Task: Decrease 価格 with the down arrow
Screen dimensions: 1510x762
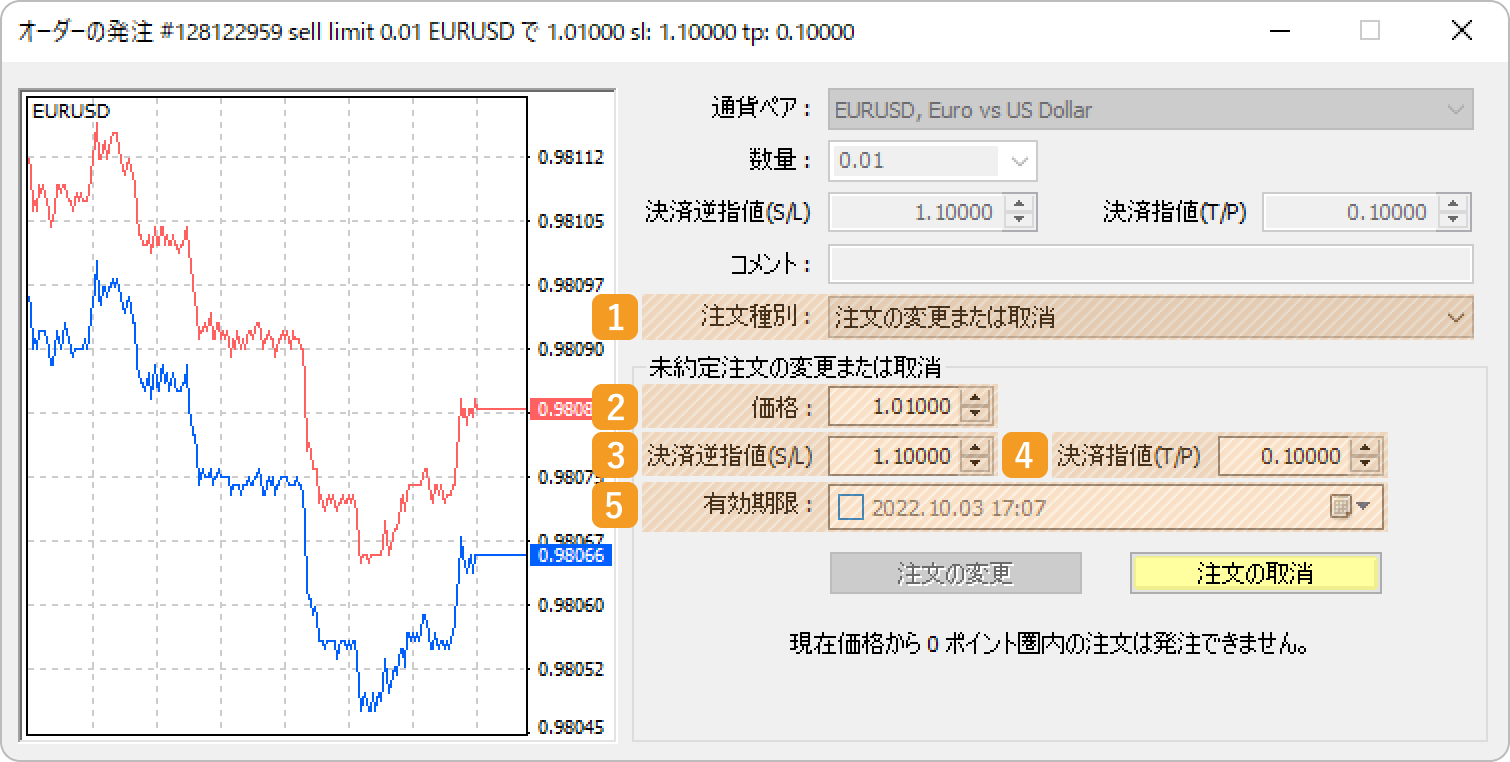Action: point(976,416)
